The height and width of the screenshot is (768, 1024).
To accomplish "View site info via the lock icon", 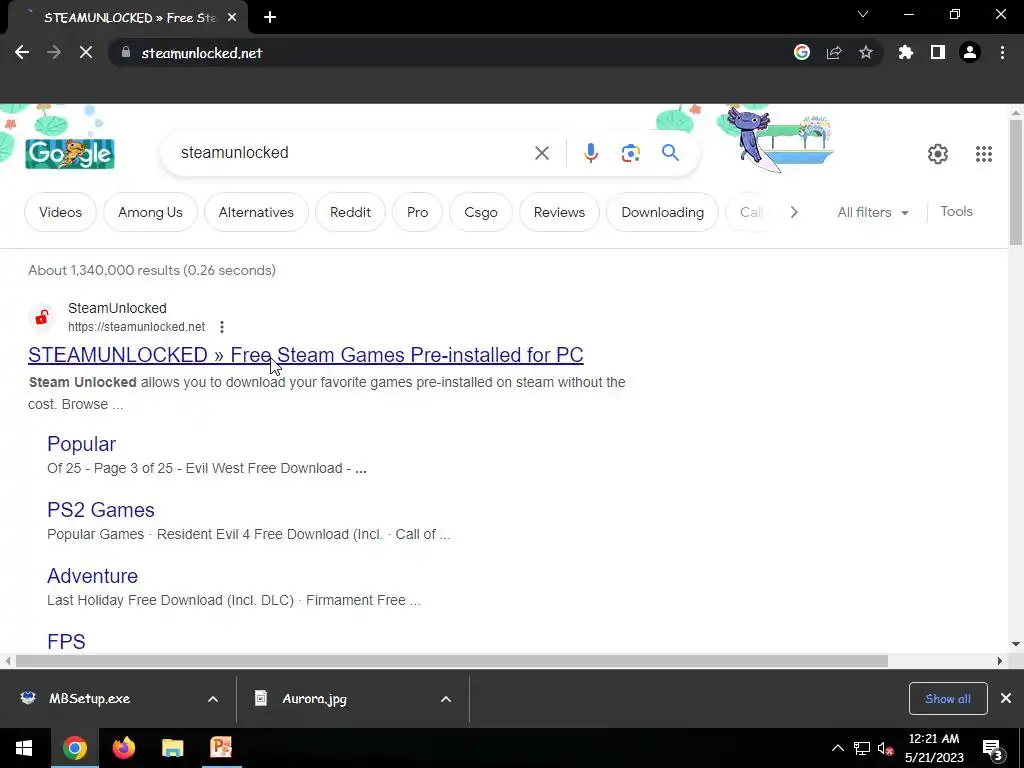I will [x=126, y=52].
